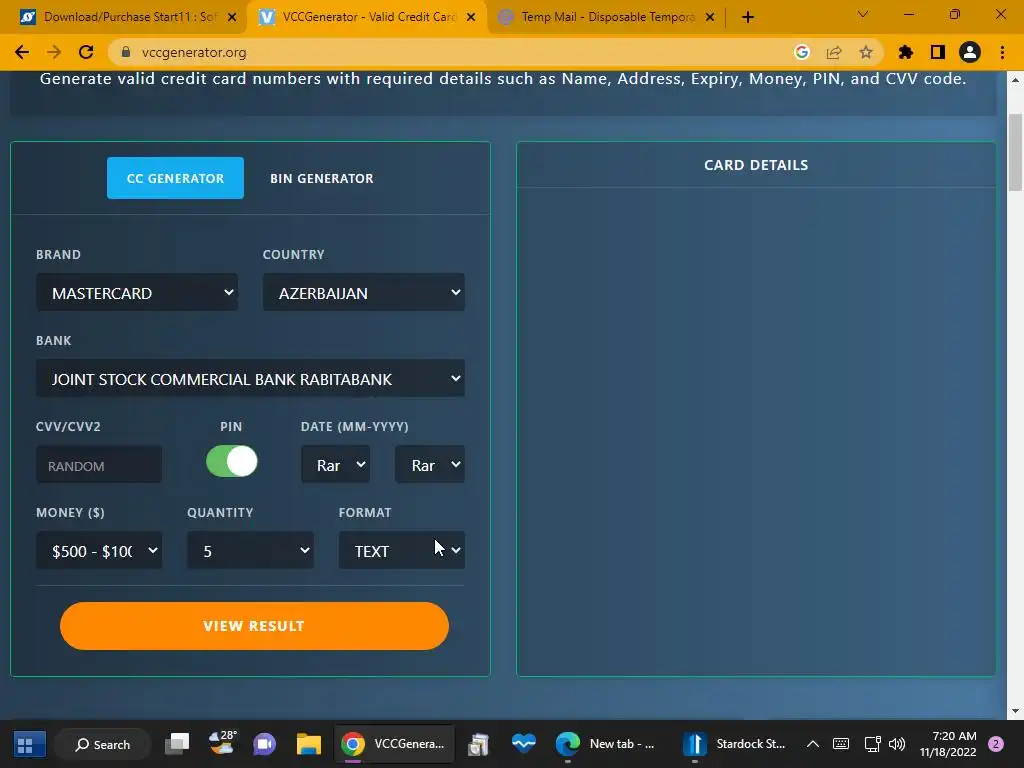Open Google icon in address bar
Screen dimensions: 1024x768
click(x=802, y=52)
